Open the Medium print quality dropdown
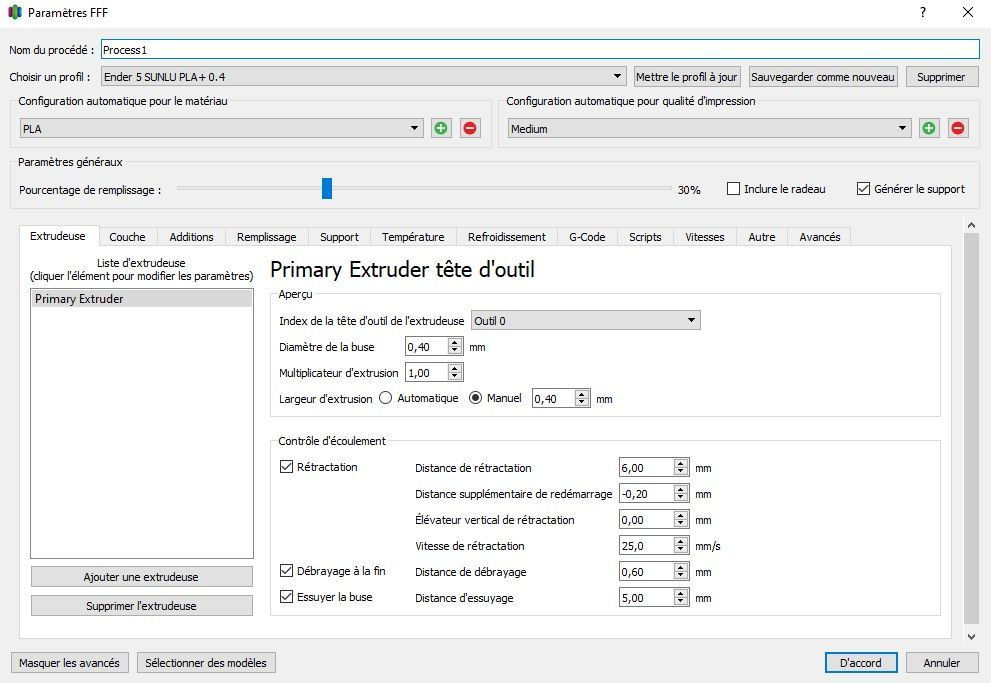This screenshot has height=683, width=991. coord(709,128)
